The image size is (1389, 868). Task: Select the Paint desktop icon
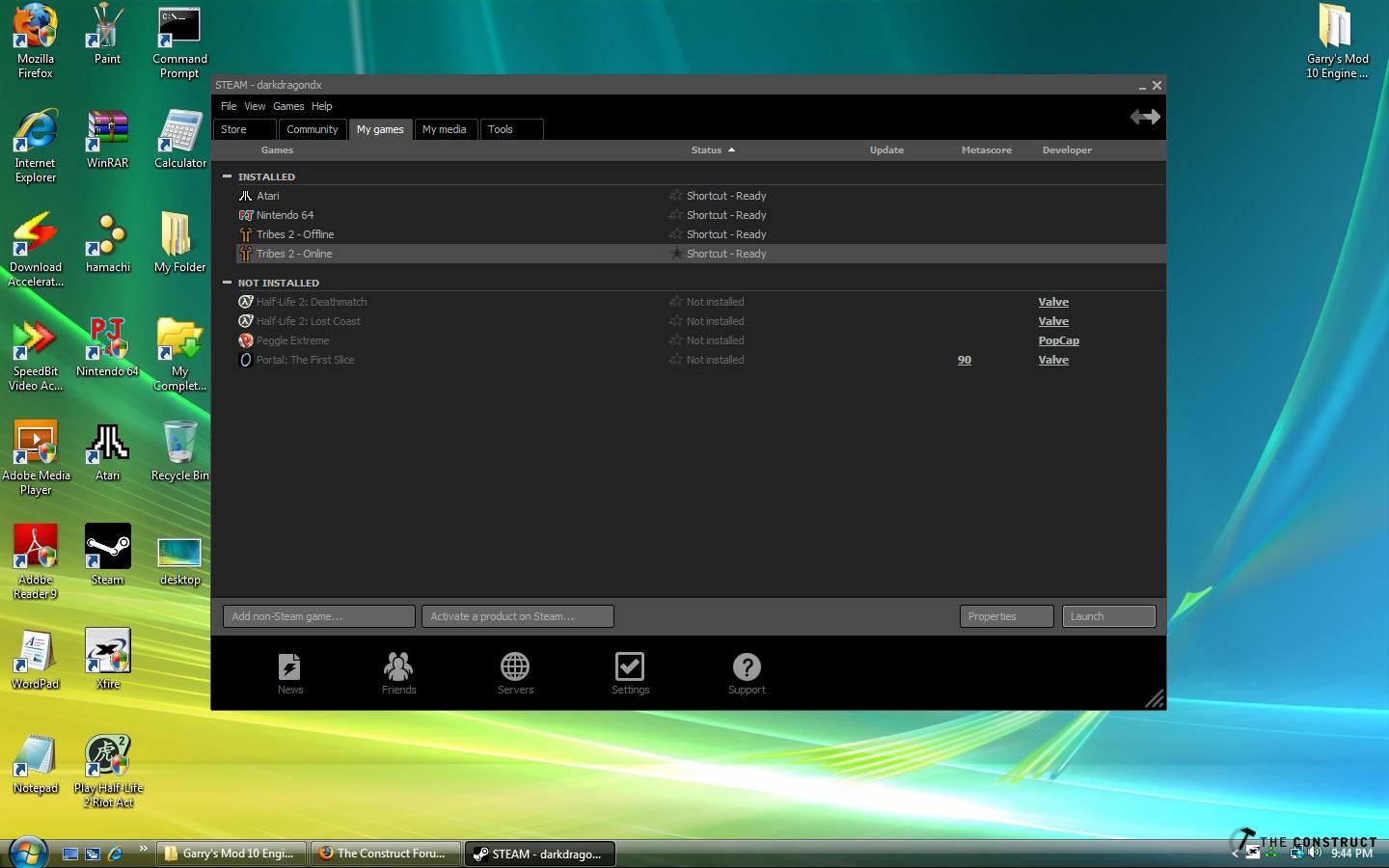point(107,35)
